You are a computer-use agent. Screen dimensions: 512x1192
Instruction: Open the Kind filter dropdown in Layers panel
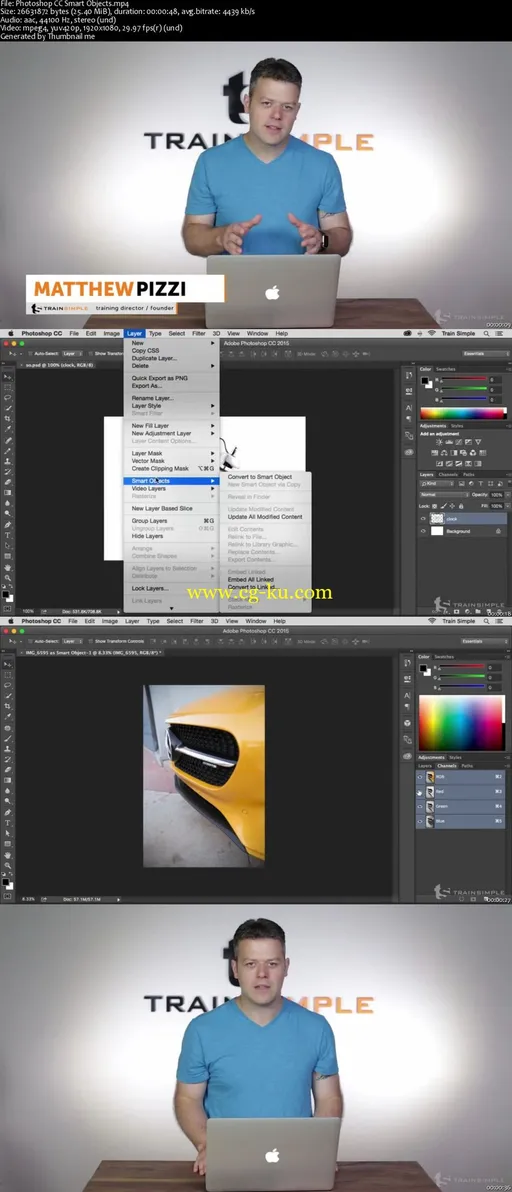437,483
